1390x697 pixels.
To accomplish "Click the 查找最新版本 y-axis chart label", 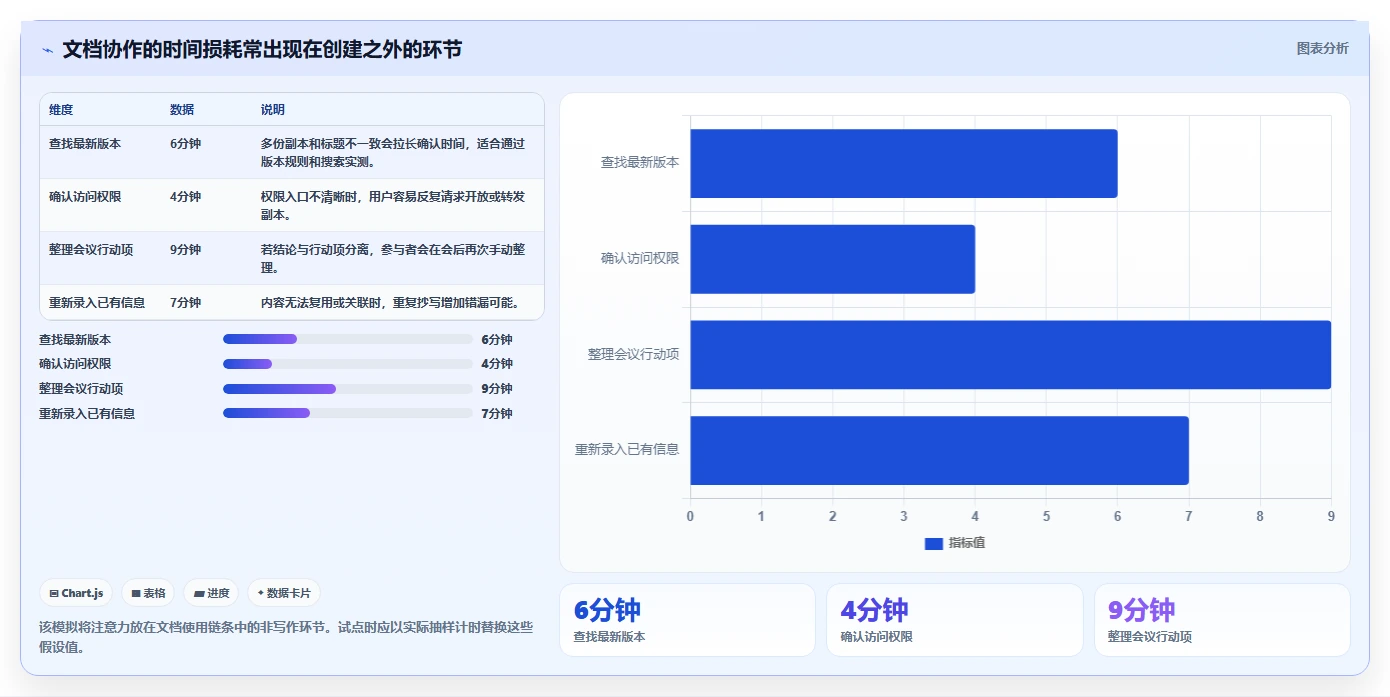I will tap(640, 162).
